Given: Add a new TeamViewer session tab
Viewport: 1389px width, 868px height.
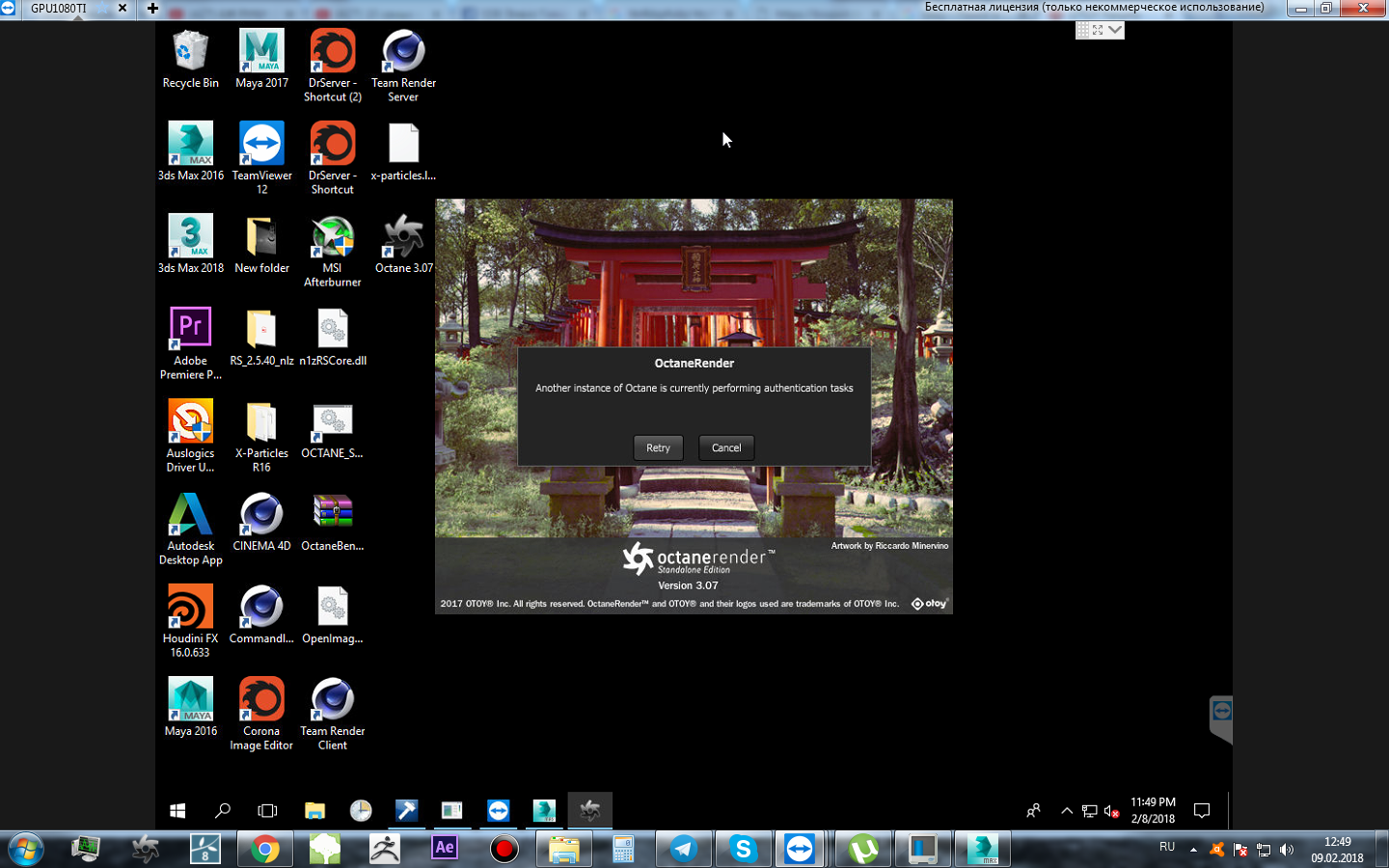Looking at the screenshot, I should click(x=152, y=8).
